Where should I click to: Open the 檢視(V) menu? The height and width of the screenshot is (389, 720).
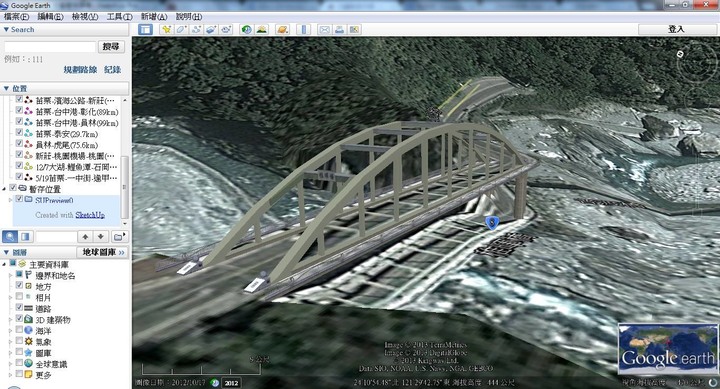click(x=85, y=17)
